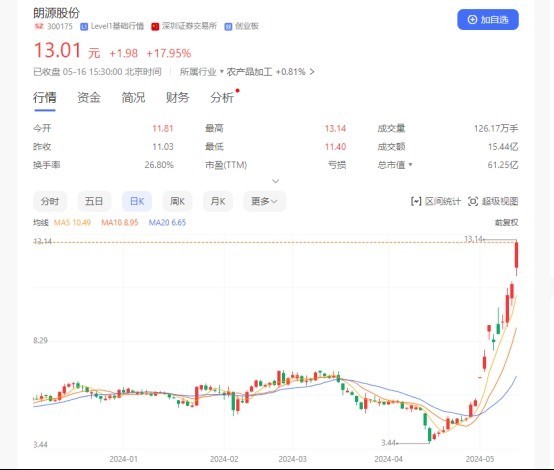Select 月K chart period
The height and width of the screenshot is (470, 554).
[218, 201]
